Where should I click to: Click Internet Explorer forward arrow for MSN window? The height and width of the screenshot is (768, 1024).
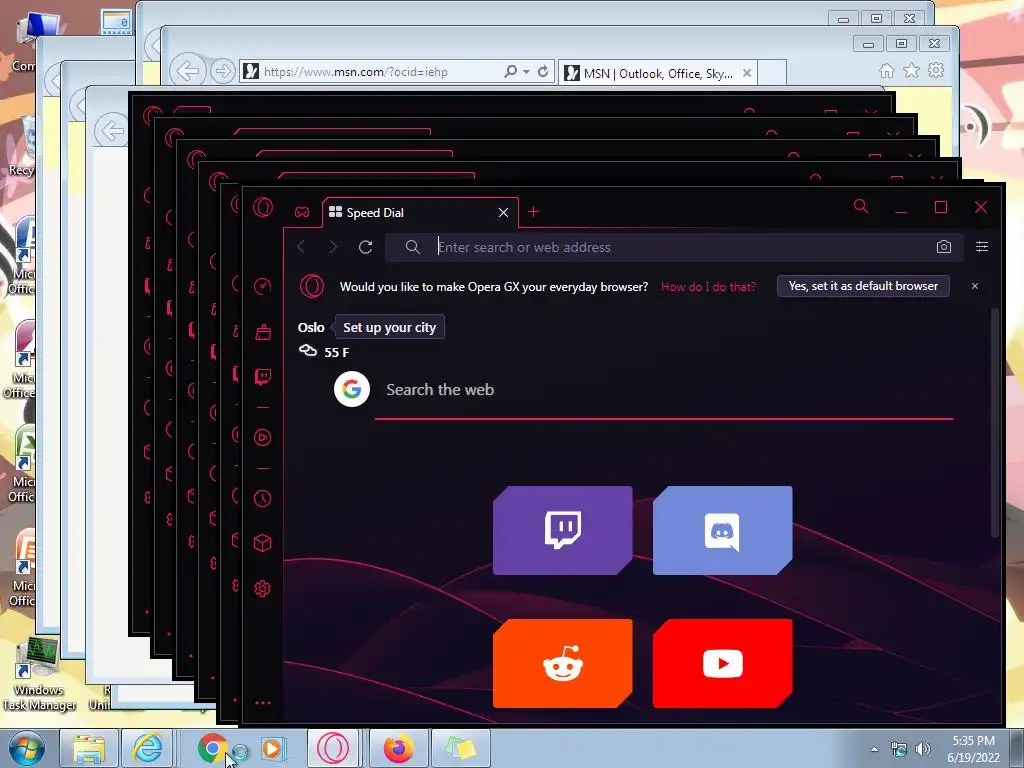(x=223, y=71)
